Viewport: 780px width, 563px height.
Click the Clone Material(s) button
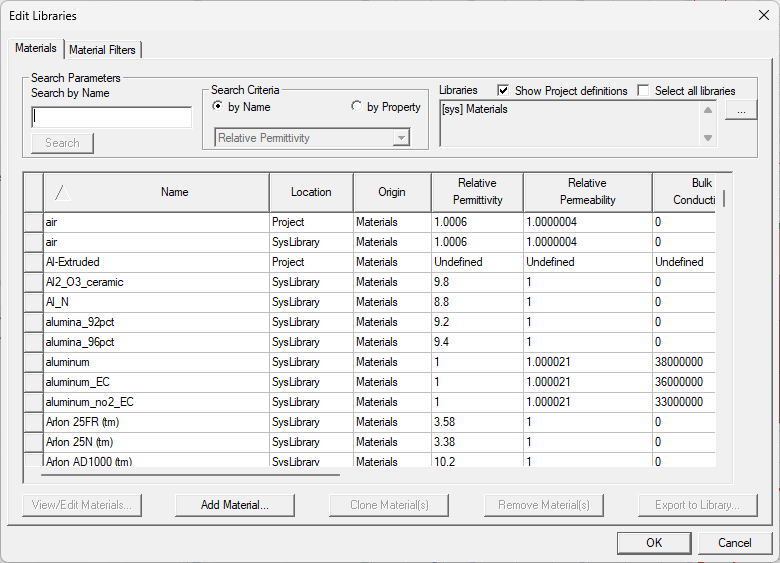389,505
